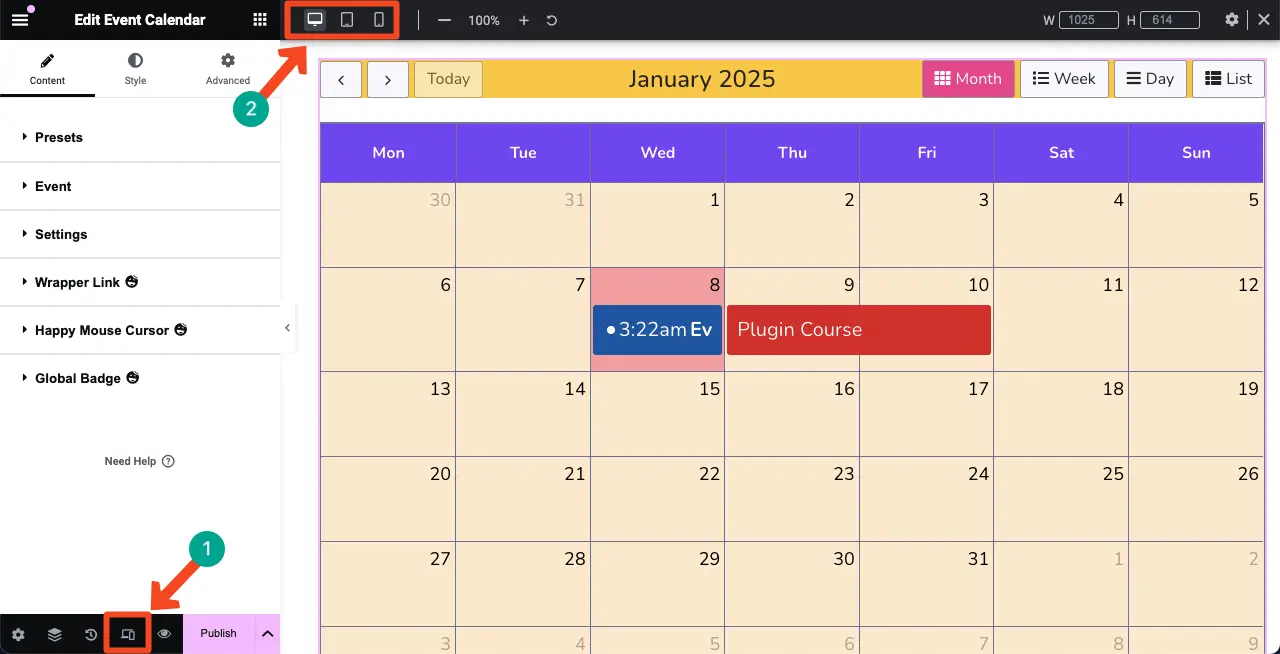Open Publish save options arrow
This screenshot has height=654, width=1280.
[x=267, y=634]
